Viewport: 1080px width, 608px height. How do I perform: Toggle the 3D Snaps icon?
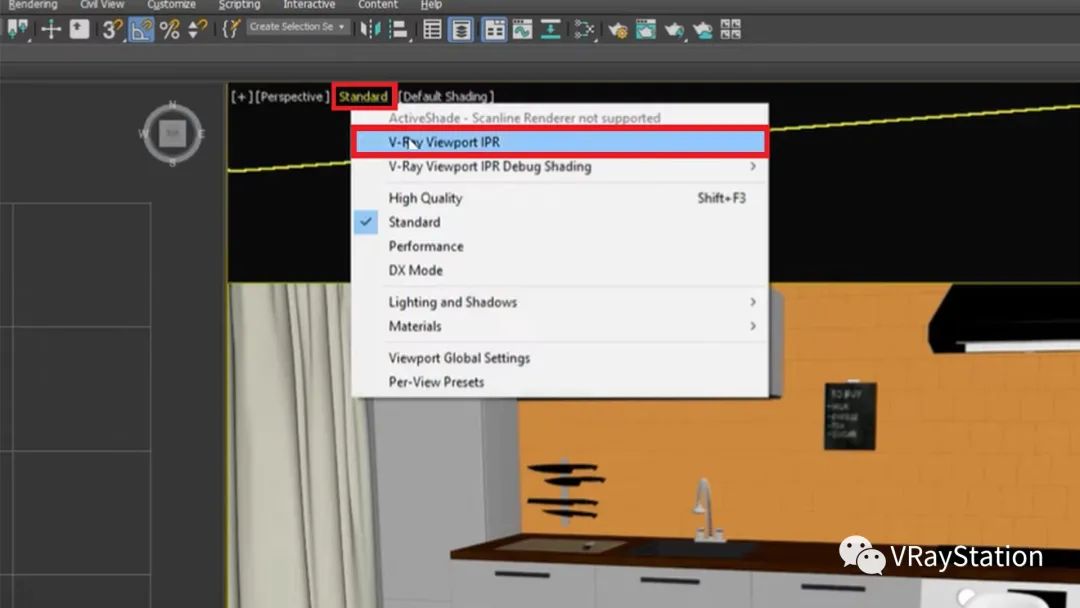tap(111, 29)
